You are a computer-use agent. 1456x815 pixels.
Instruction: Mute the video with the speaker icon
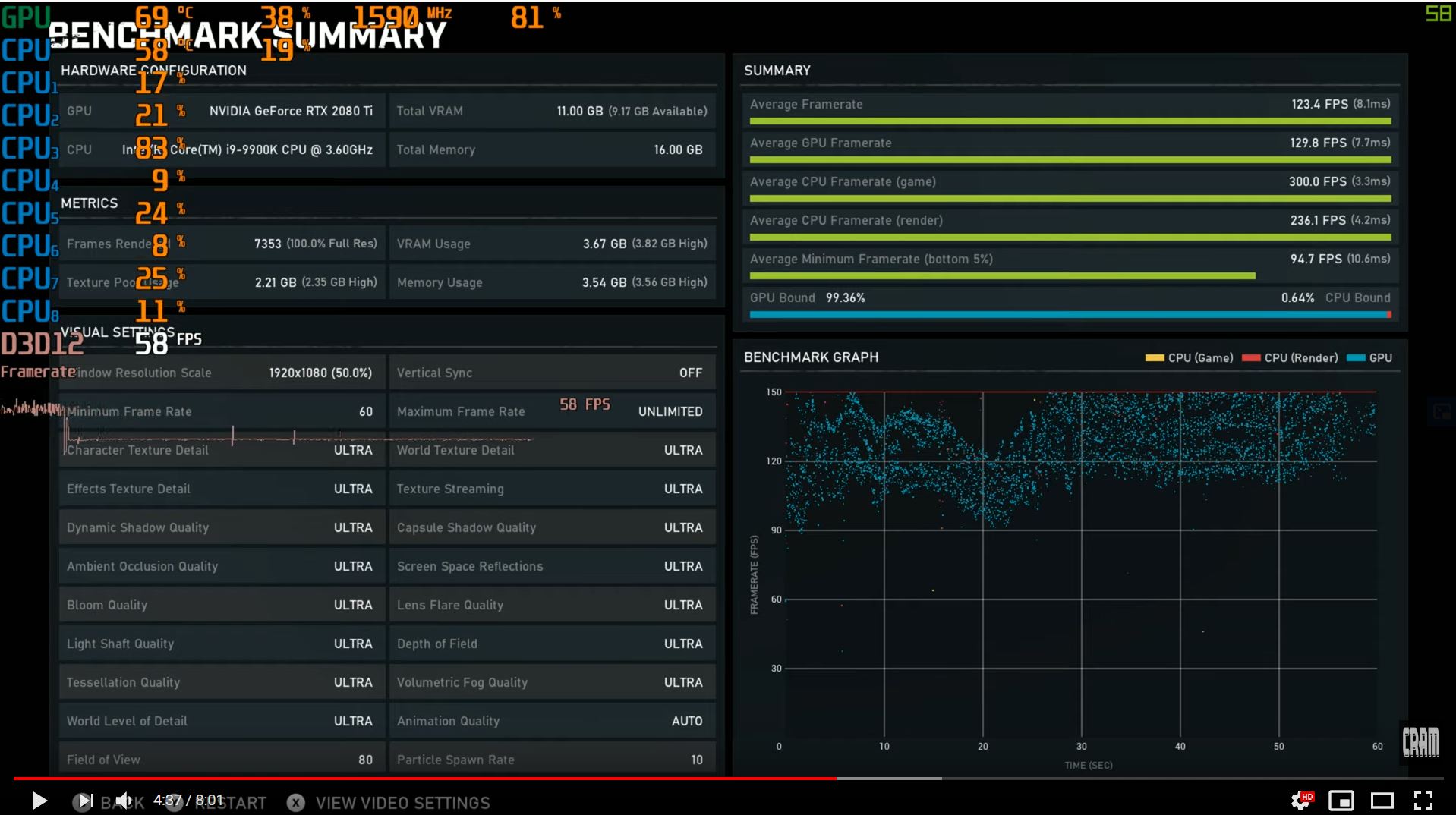click(x=124, y=801)
